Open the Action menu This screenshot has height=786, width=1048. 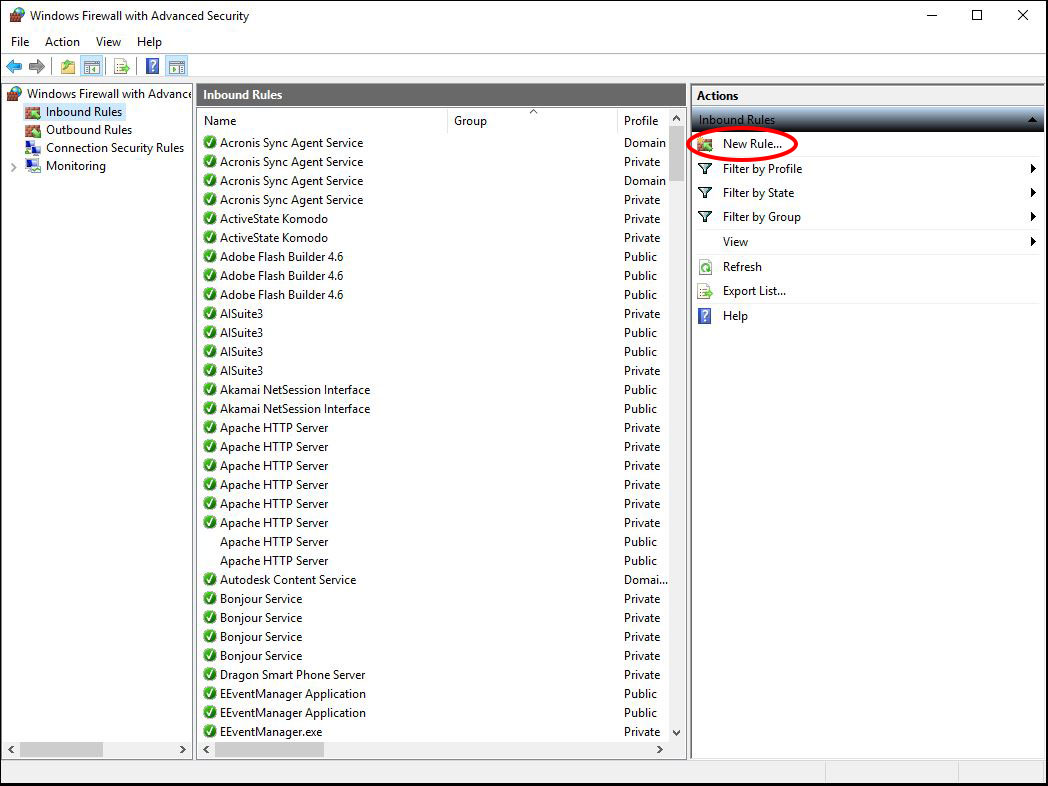pyautogui.click(x=62, y=41)
